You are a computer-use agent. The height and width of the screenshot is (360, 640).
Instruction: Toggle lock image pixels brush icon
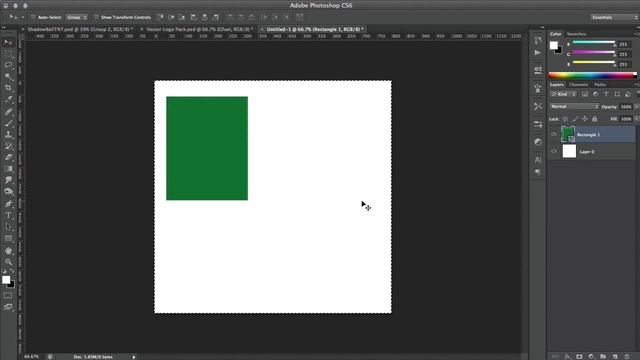(x=575, y=119)
